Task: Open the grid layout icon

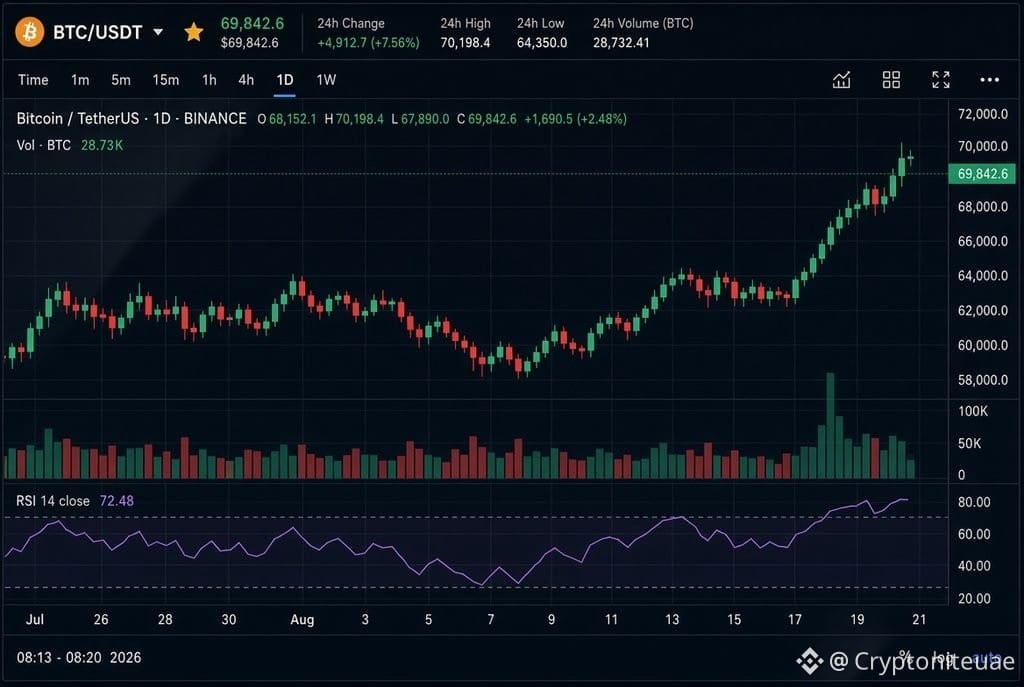Action: [x=891, y=80]
